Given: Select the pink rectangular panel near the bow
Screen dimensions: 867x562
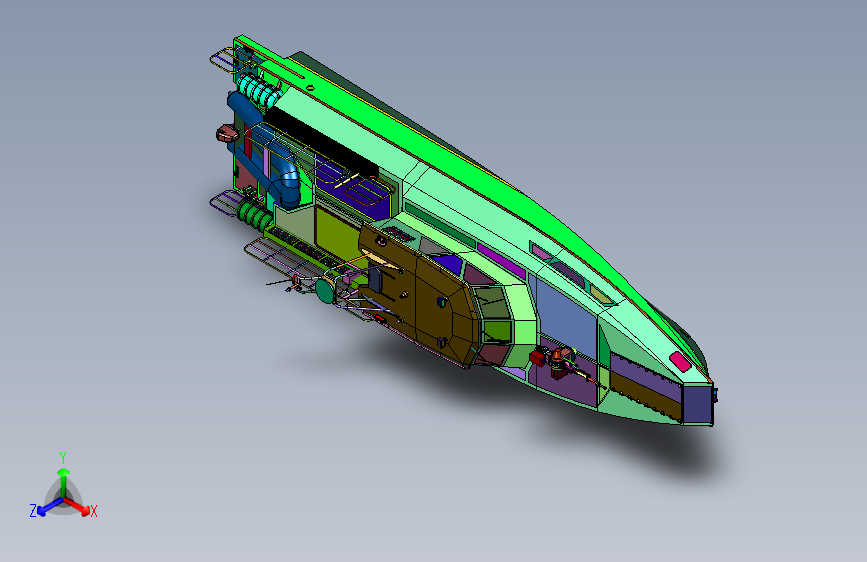Looking at the screenshot, I should click(x=680, y=361).
